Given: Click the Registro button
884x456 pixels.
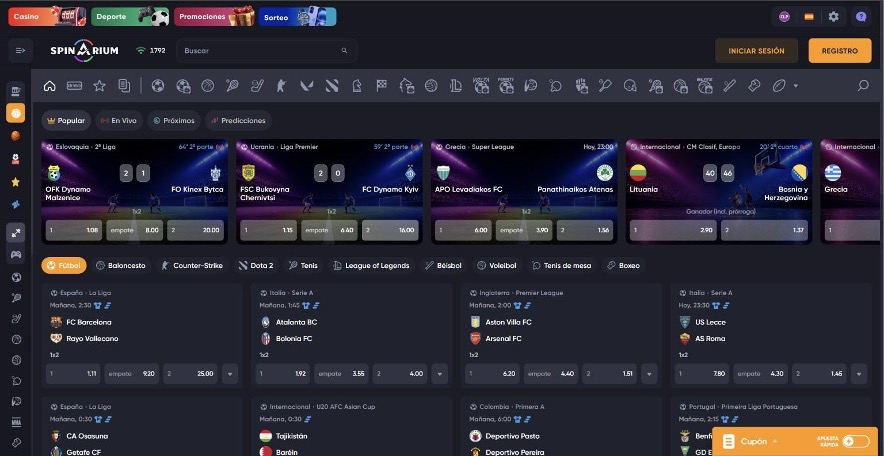Looking at the screenshot, I should [x=839, y=51].
